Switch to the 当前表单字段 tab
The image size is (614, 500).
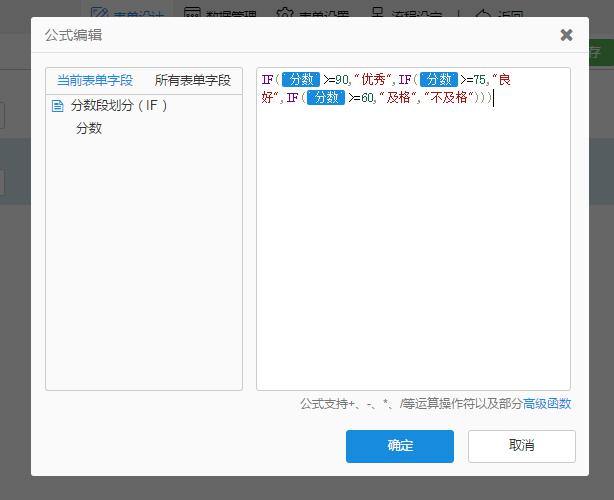95,81
